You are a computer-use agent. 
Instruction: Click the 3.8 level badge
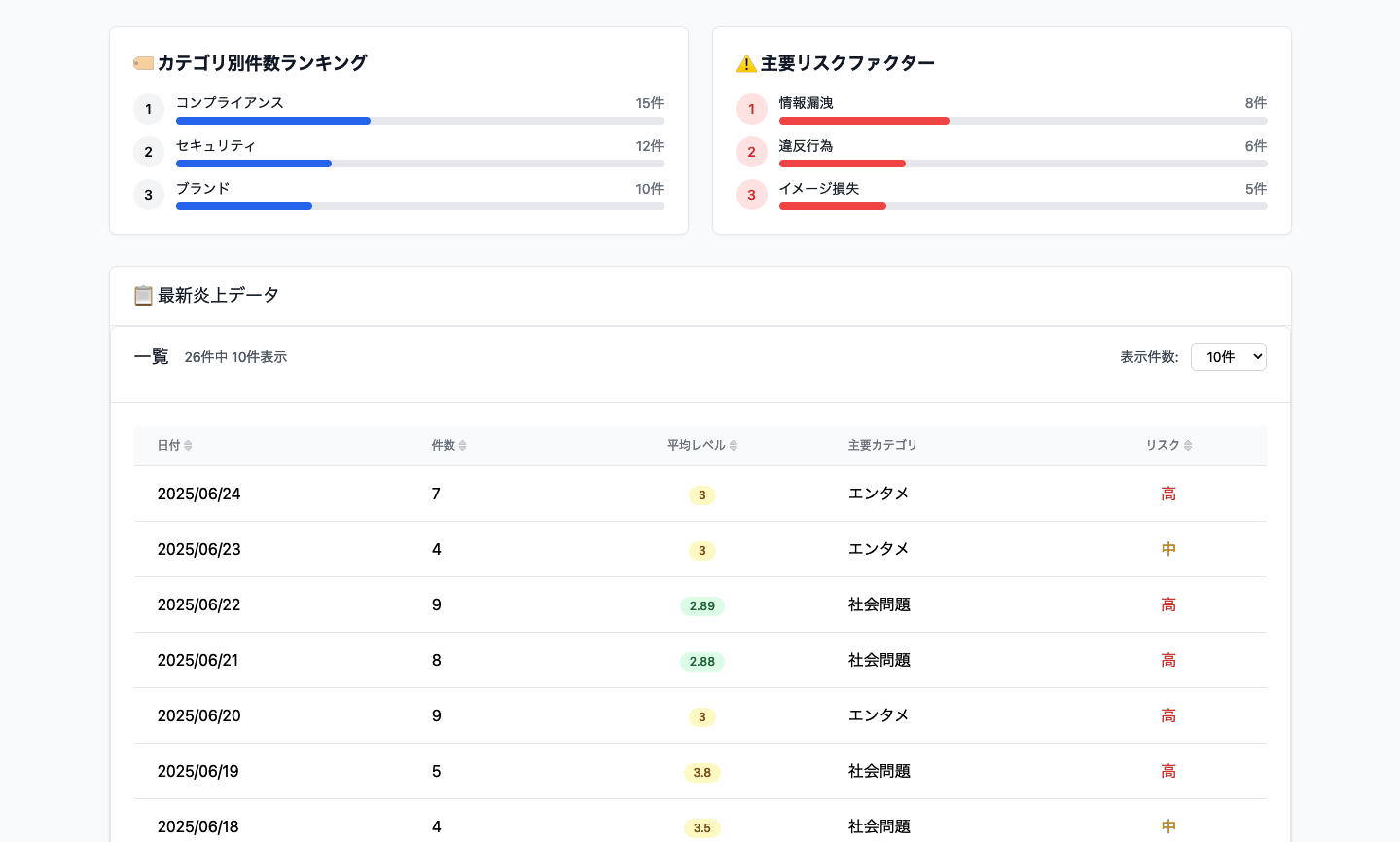(x=702, y=772)
